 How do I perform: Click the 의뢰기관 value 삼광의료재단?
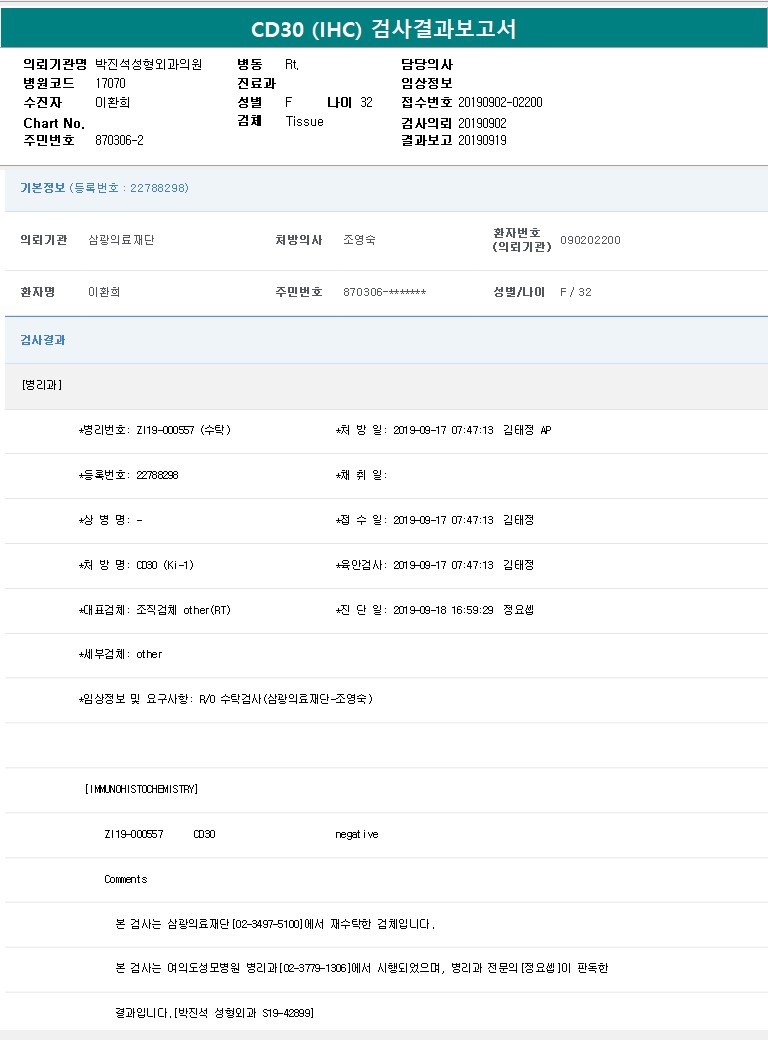(121, 240)
